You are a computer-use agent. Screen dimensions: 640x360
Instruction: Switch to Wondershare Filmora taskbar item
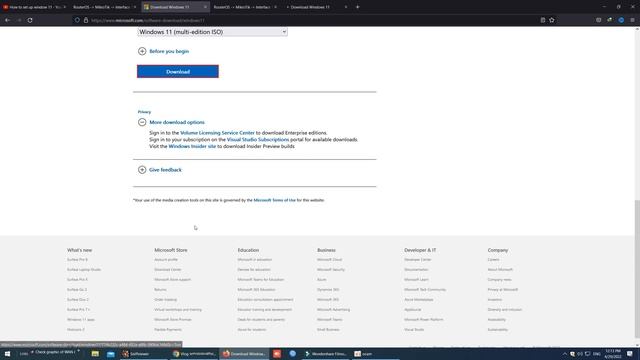(326, 354)
